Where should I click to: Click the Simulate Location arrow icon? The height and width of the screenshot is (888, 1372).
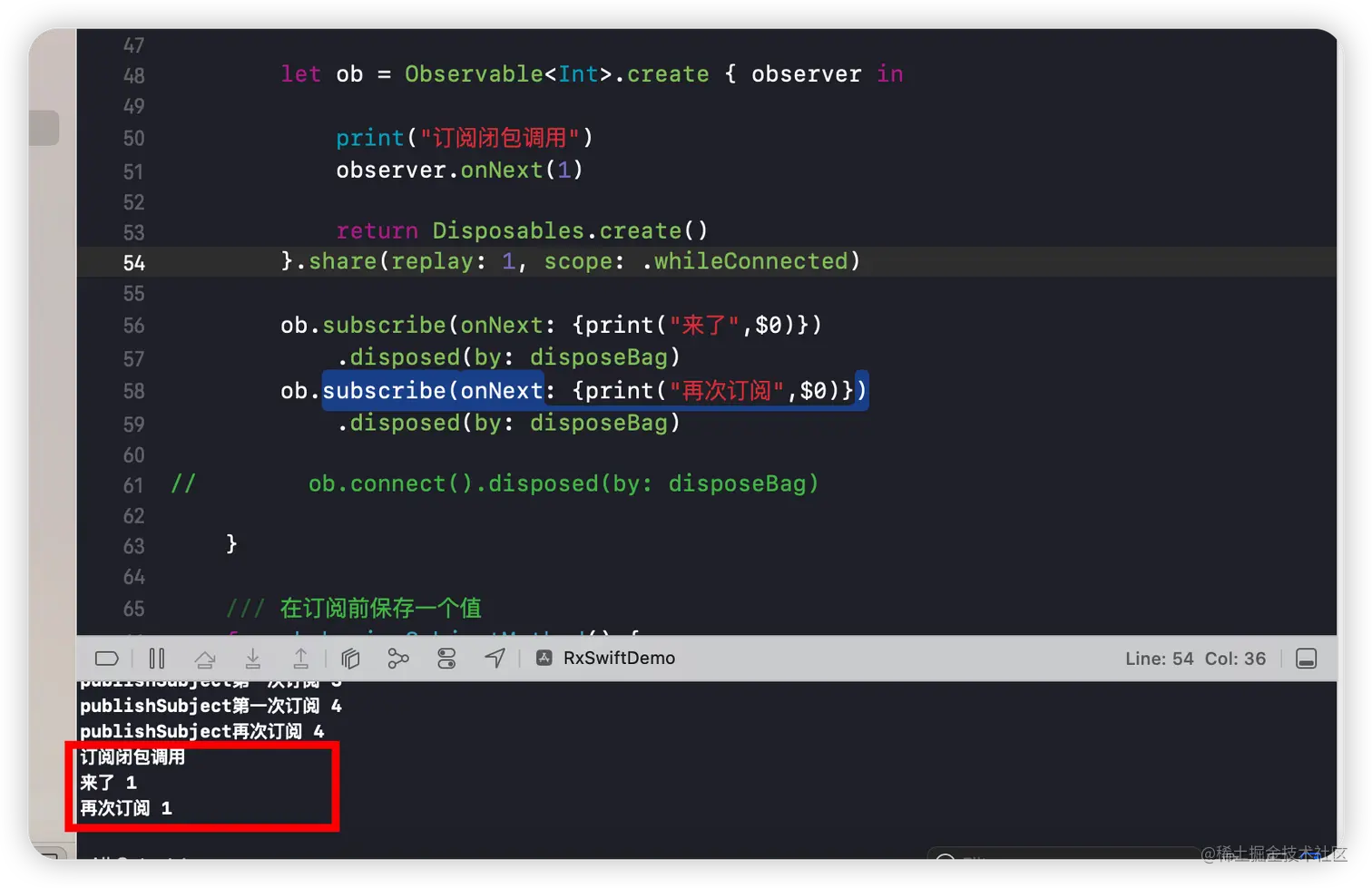point(495,659)
